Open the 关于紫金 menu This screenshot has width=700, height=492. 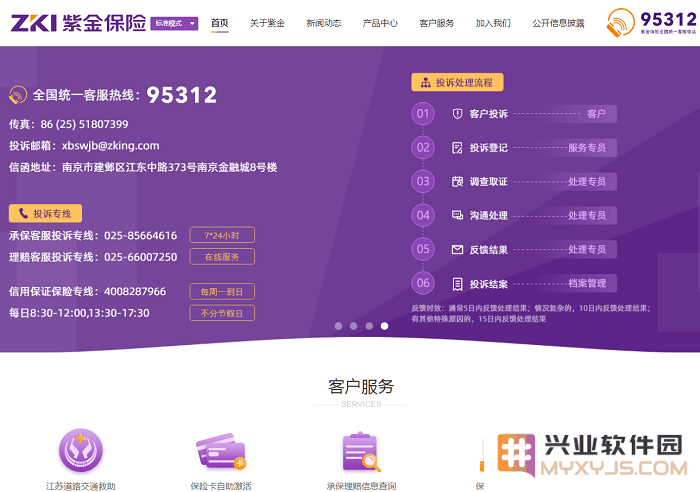[267, 23]
